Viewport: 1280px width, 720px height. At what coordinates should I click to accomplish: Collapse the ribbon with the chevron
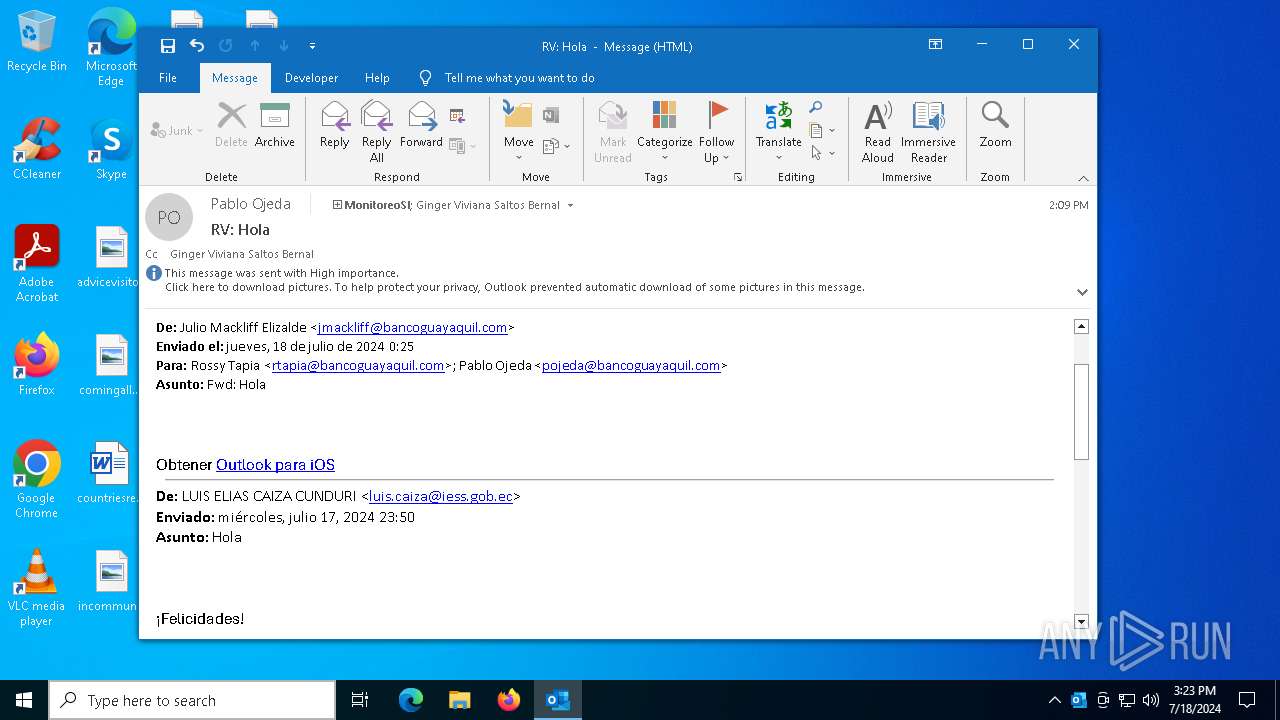[x=1083, y=178]
